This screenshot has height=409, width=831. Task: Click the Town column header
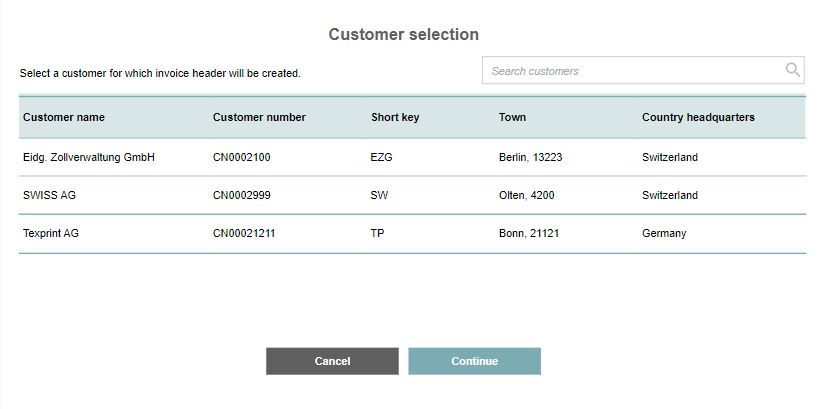pyautogui.click(x=512, y=117)
